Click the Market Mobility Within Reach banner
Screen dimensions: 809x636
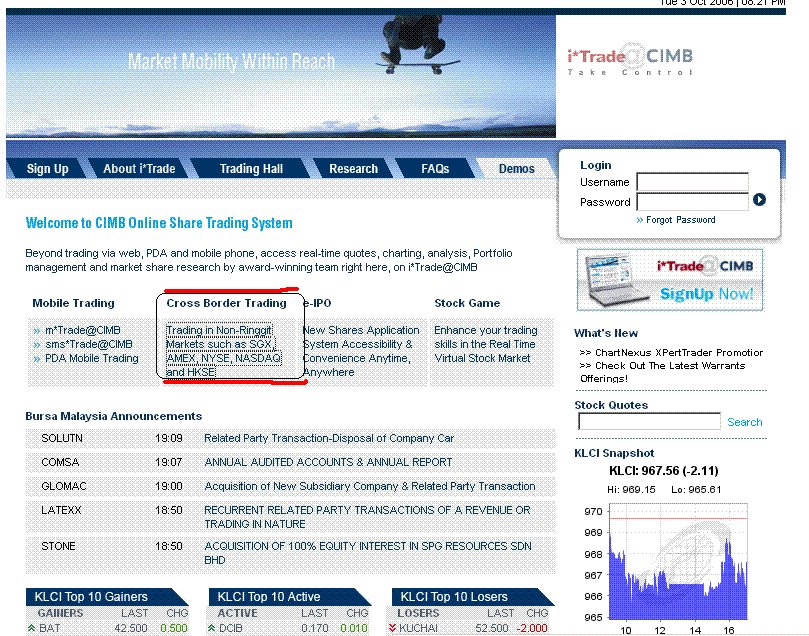281,76
